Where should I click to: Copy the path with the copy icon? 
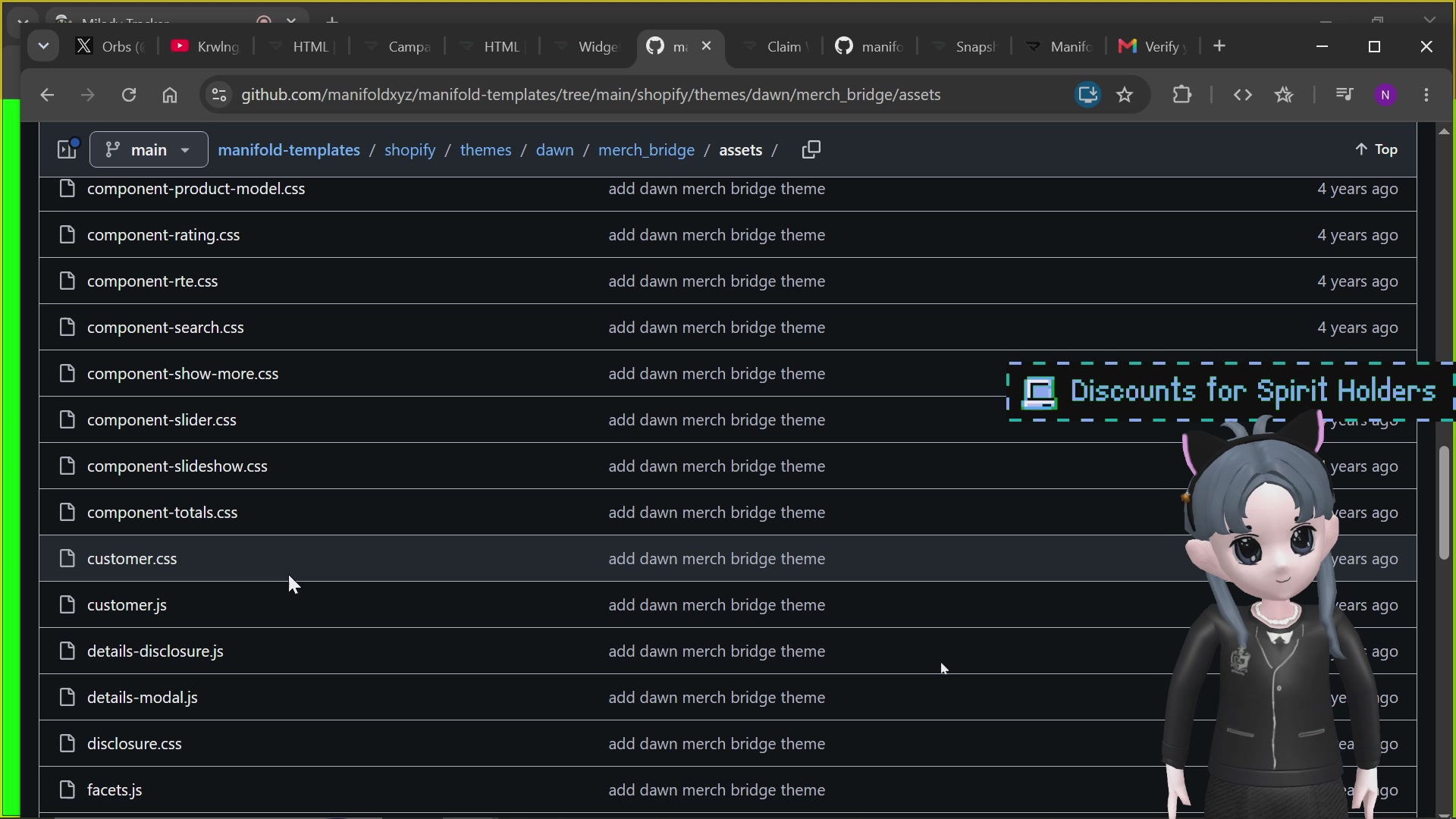tap(811, 149)
